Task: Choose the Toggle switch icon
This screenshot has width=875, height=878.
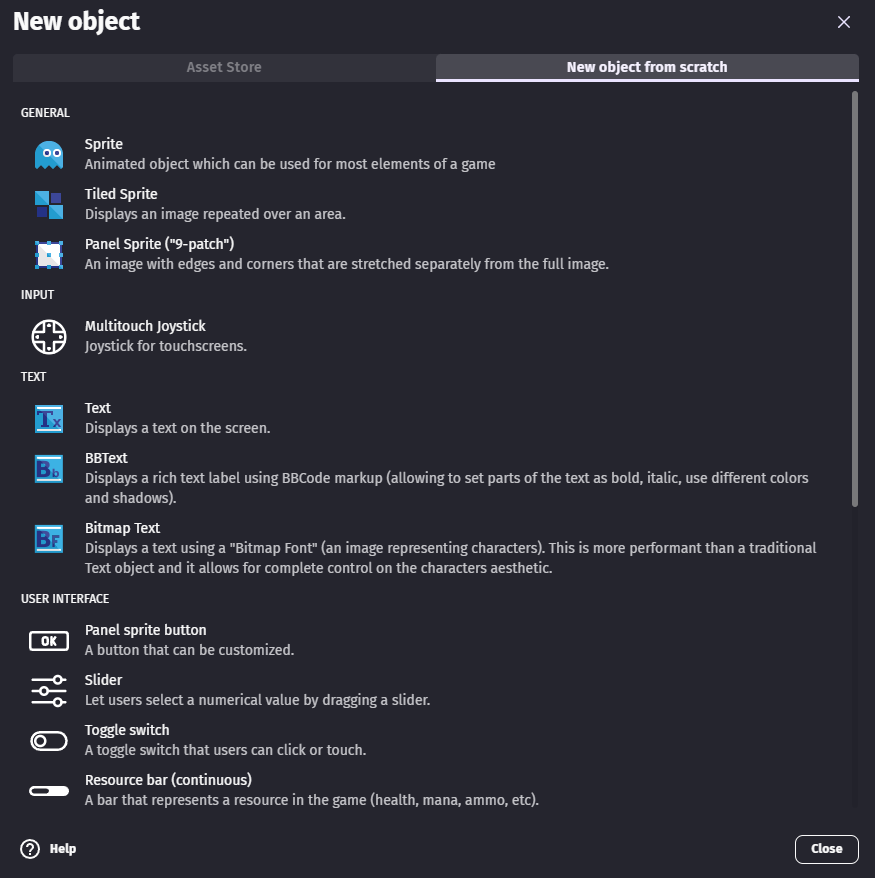Action: [48, 740]
